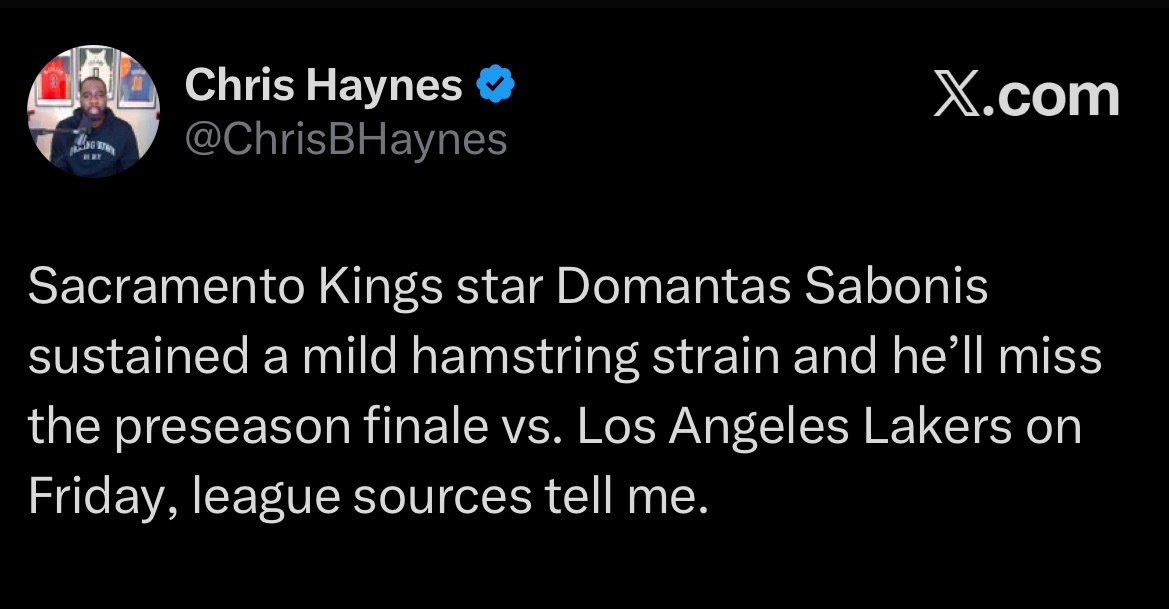The width and height of the screenshot is (1169, 609).
Task: Visit the @ChrisBHaynes handle
Action: [346, 139]
